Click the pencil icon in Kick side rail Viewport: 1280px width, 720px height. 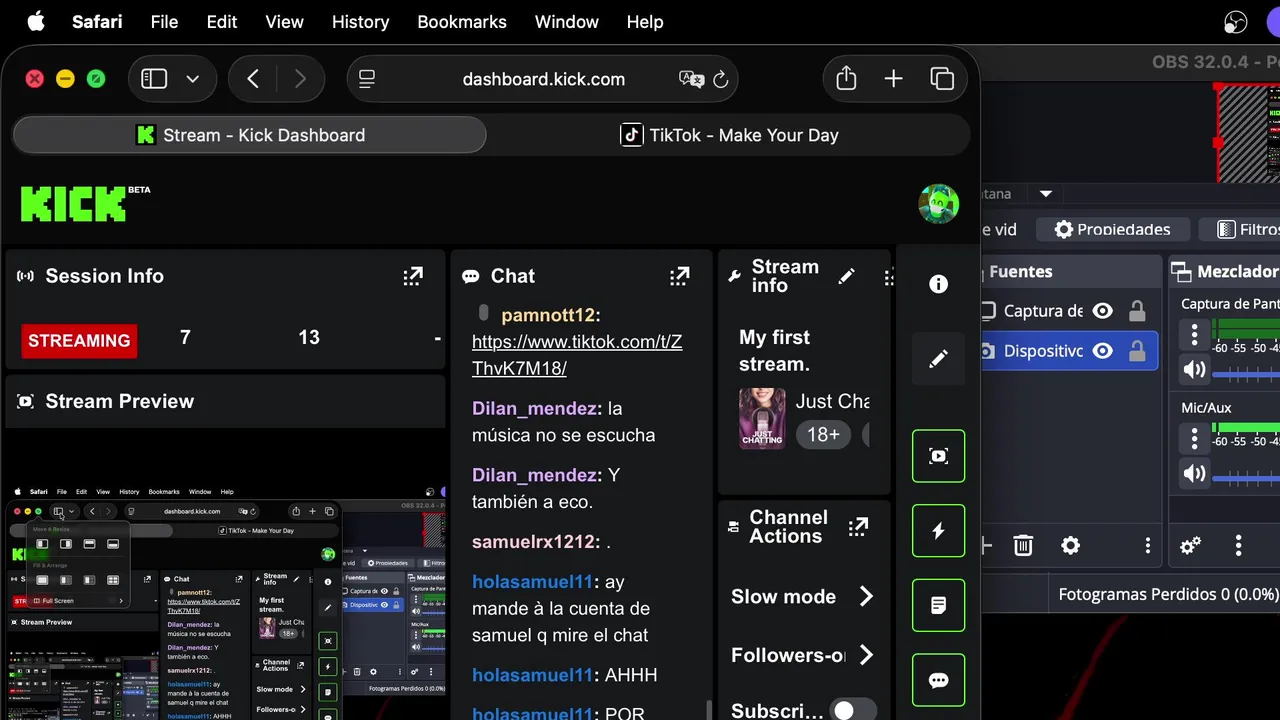click(x=938, y=359)
